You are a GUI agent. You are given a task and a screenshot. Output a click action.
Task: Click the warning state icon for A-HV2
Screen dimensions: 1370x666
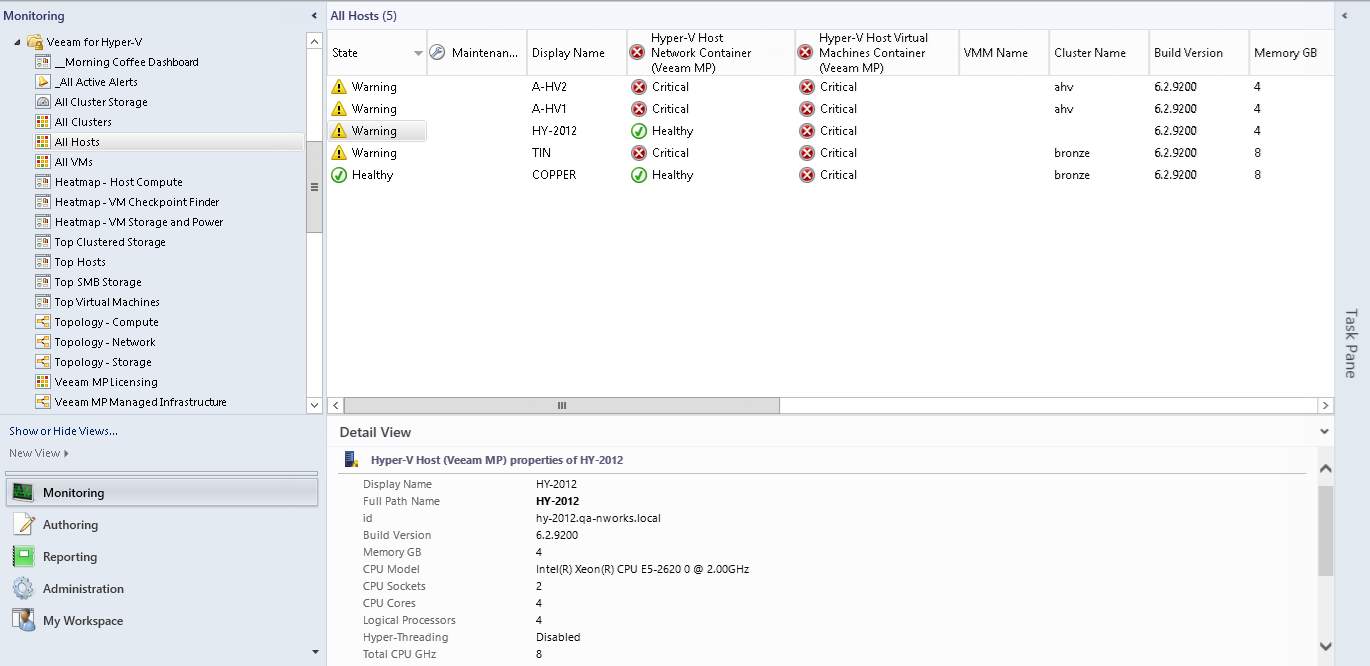[x=339, y=87]
